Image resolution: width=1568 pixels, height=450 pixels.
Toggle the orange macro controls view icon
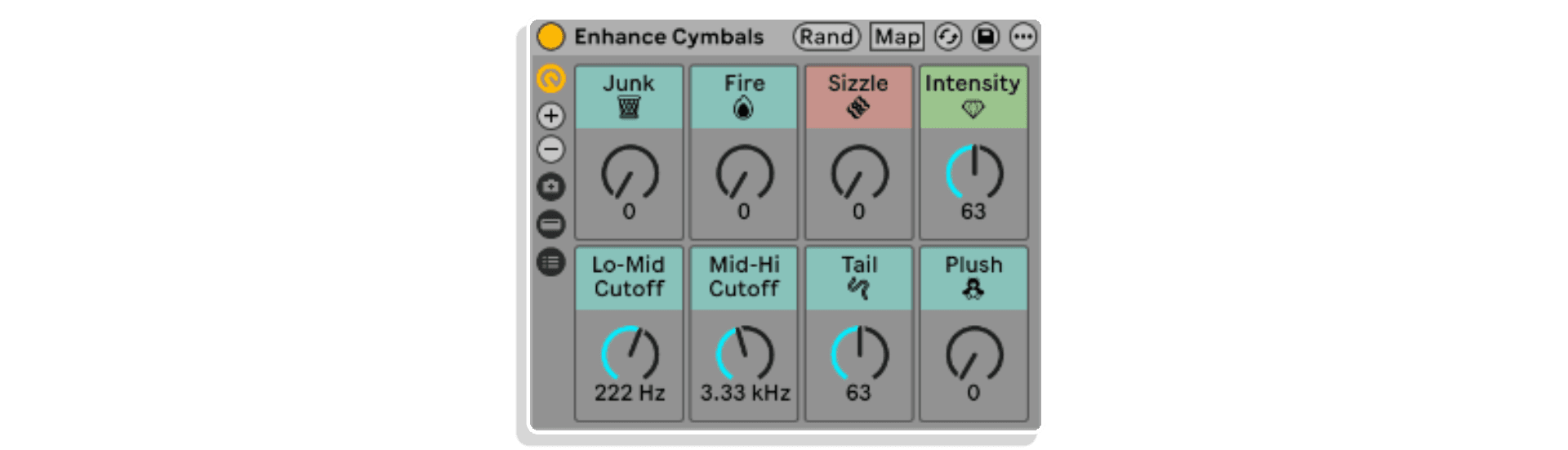tap(551, 78)
